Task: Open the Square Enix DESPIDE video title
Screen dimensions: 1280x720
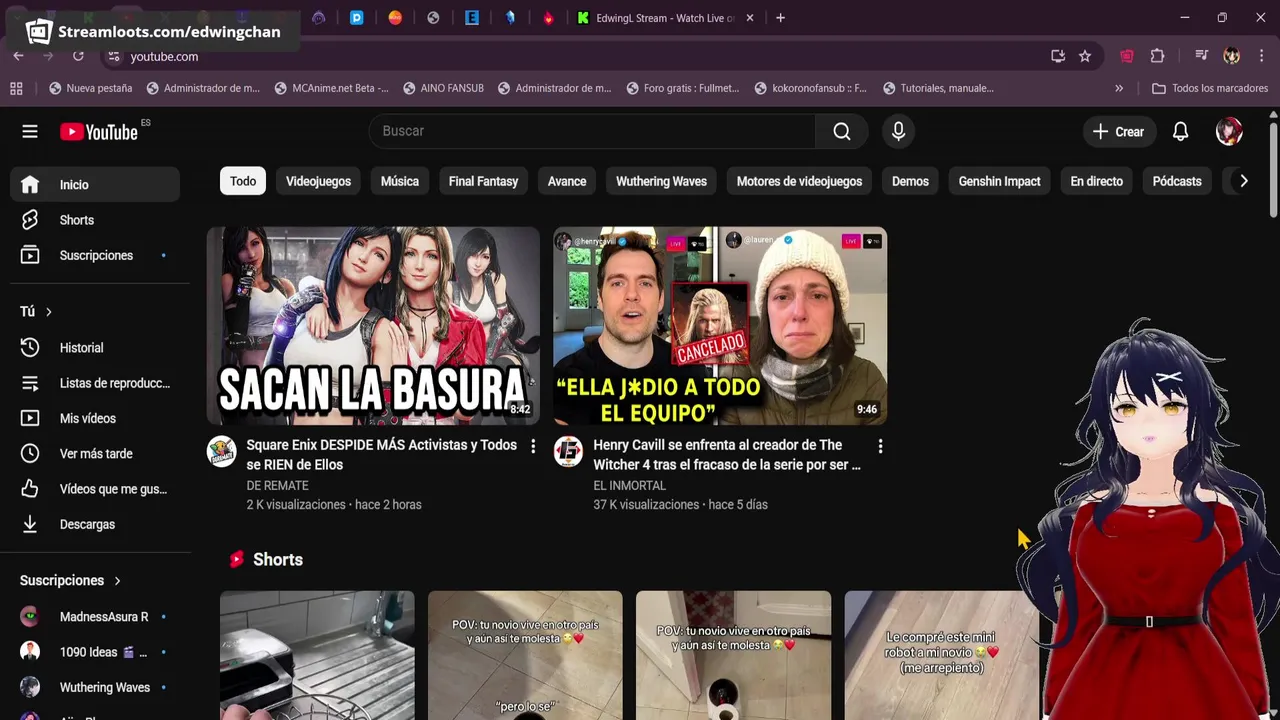Action: [382, 455]
